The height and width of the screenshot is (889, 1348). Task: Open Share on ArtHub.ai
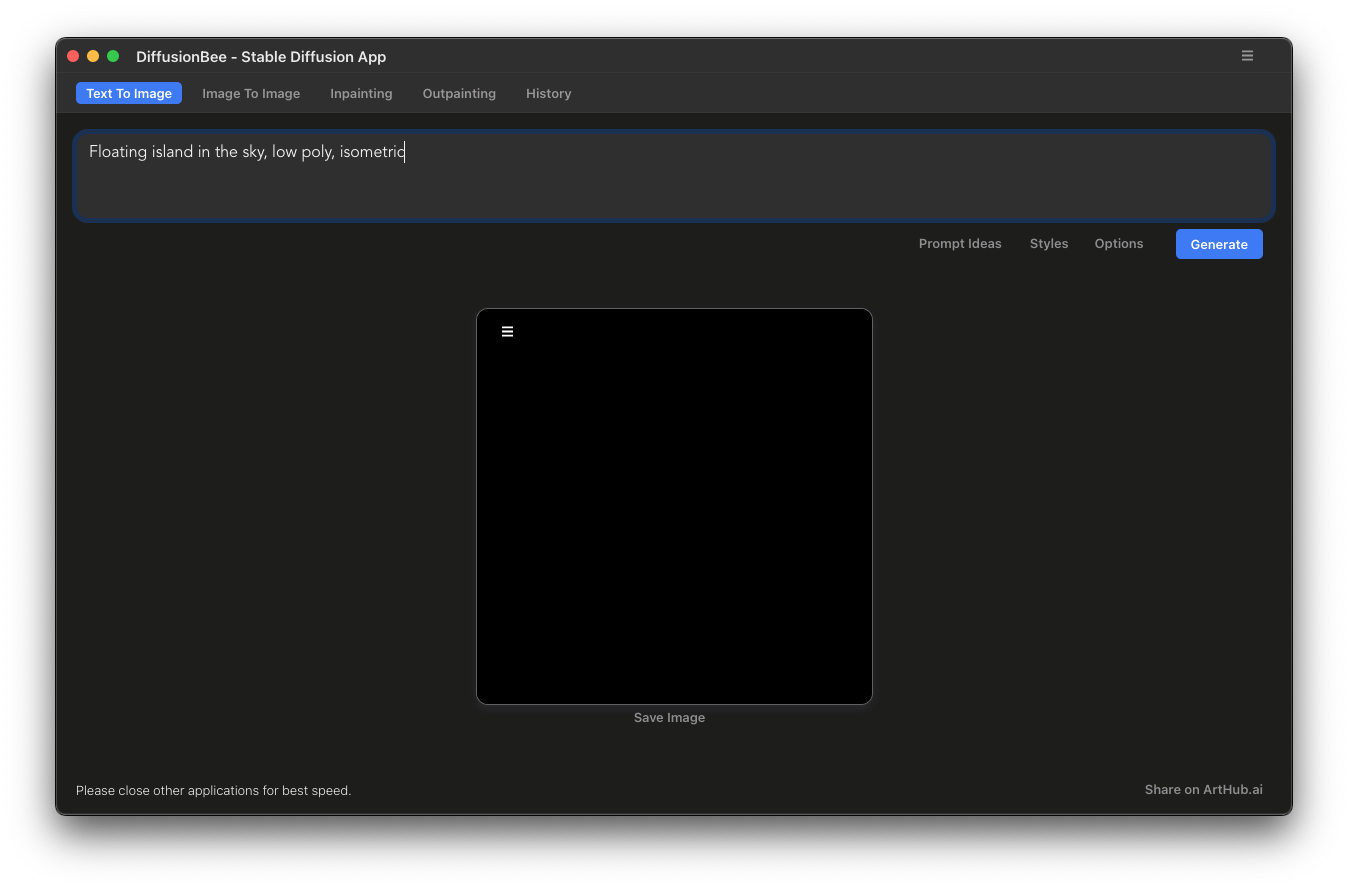click(x=1203, y=789)
